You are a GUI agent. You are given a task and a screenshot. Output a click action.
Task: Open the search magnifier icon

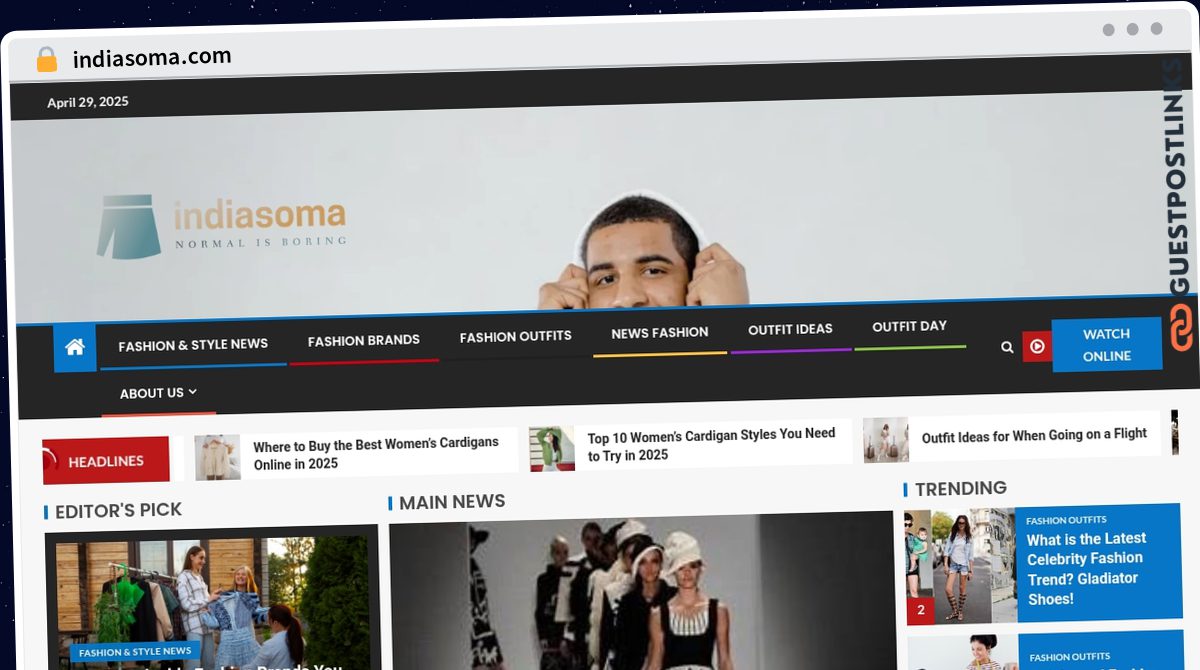click(x=1007, y=347)
